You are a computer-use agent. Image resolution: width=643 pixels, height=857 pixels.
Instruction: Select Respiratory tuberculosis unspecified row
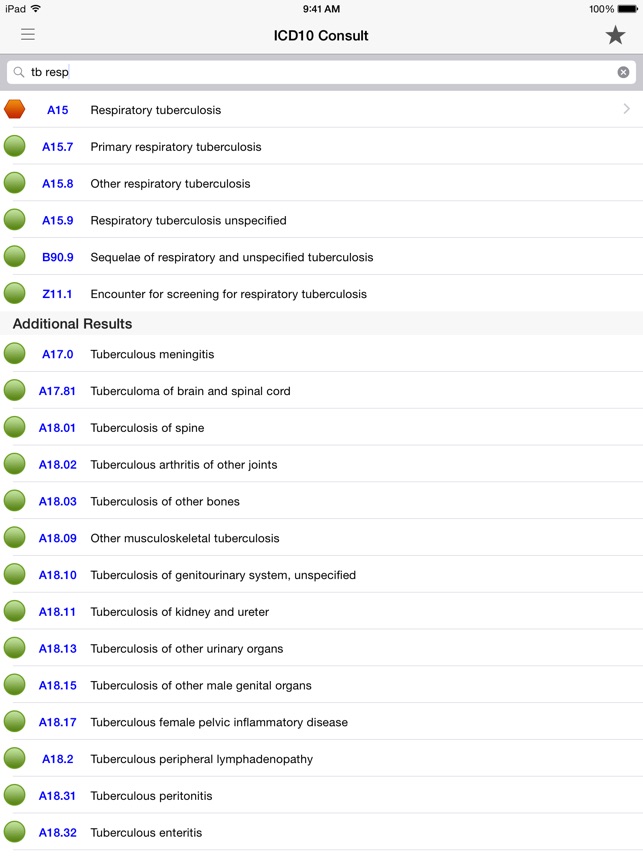pyautogui.click(x=188, y=220)
